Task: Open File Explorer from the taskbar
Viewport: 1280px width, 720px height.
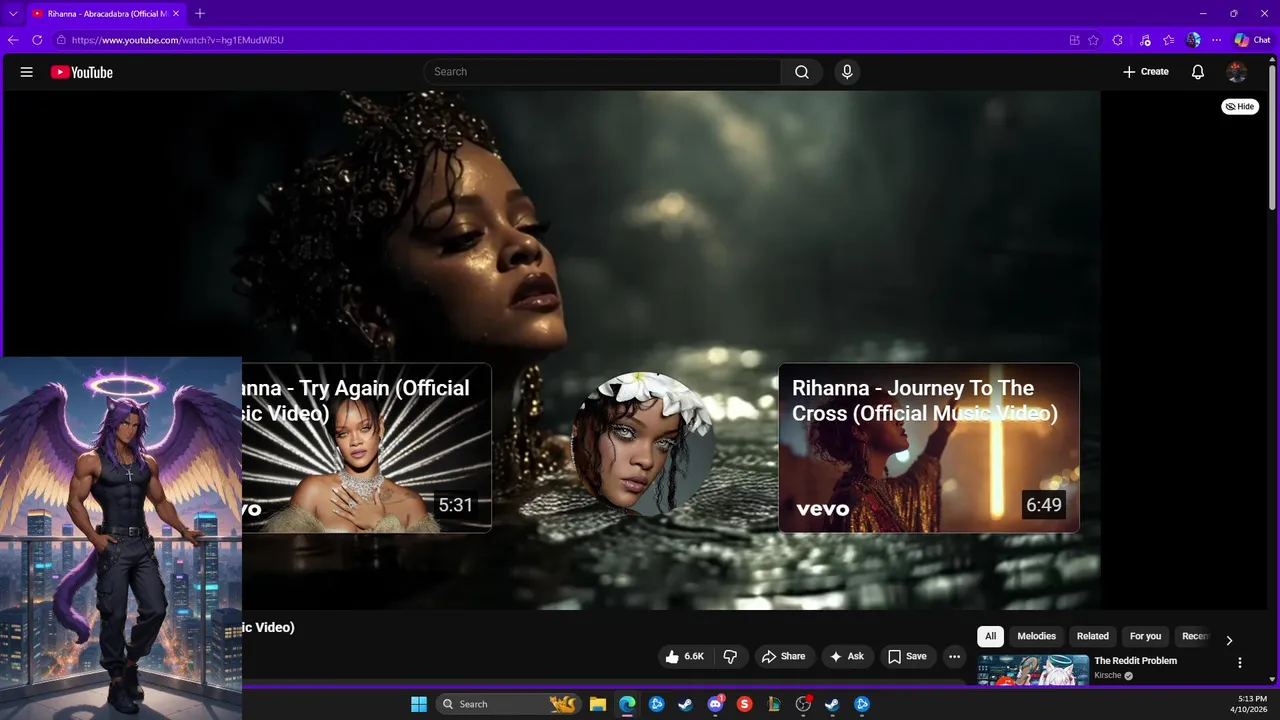Action: pos(598,704)
